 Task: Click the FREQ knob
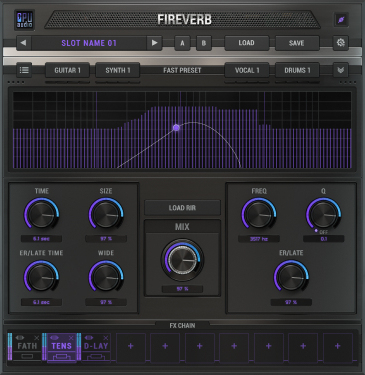point(259,215)
